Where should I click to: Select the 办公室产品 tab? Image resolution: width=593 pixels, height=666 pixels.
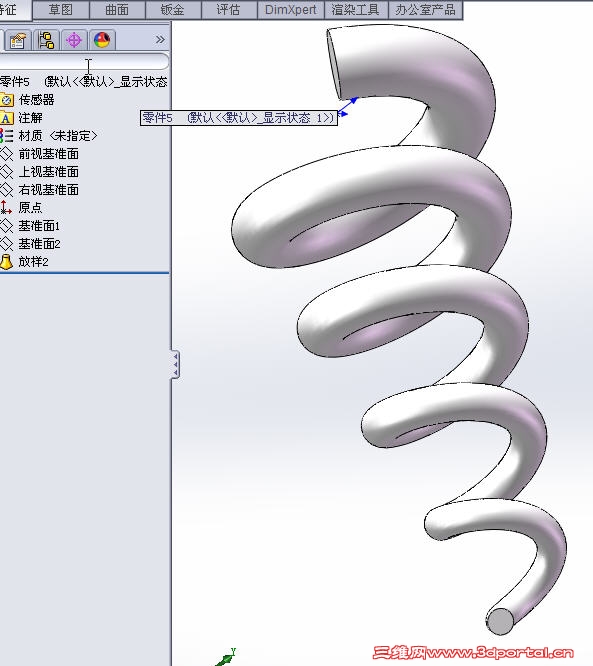click(425, 9)
